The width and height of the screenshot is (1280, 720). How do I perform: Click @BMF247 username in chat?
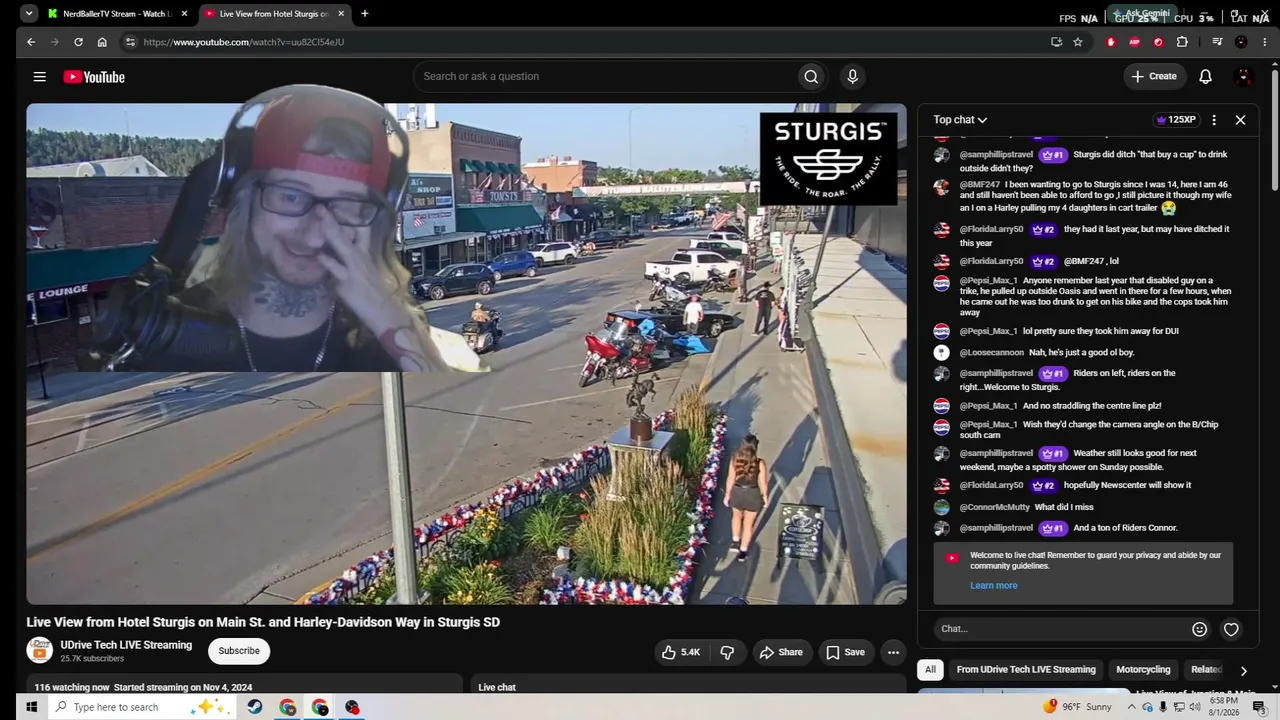coord(980,185)
